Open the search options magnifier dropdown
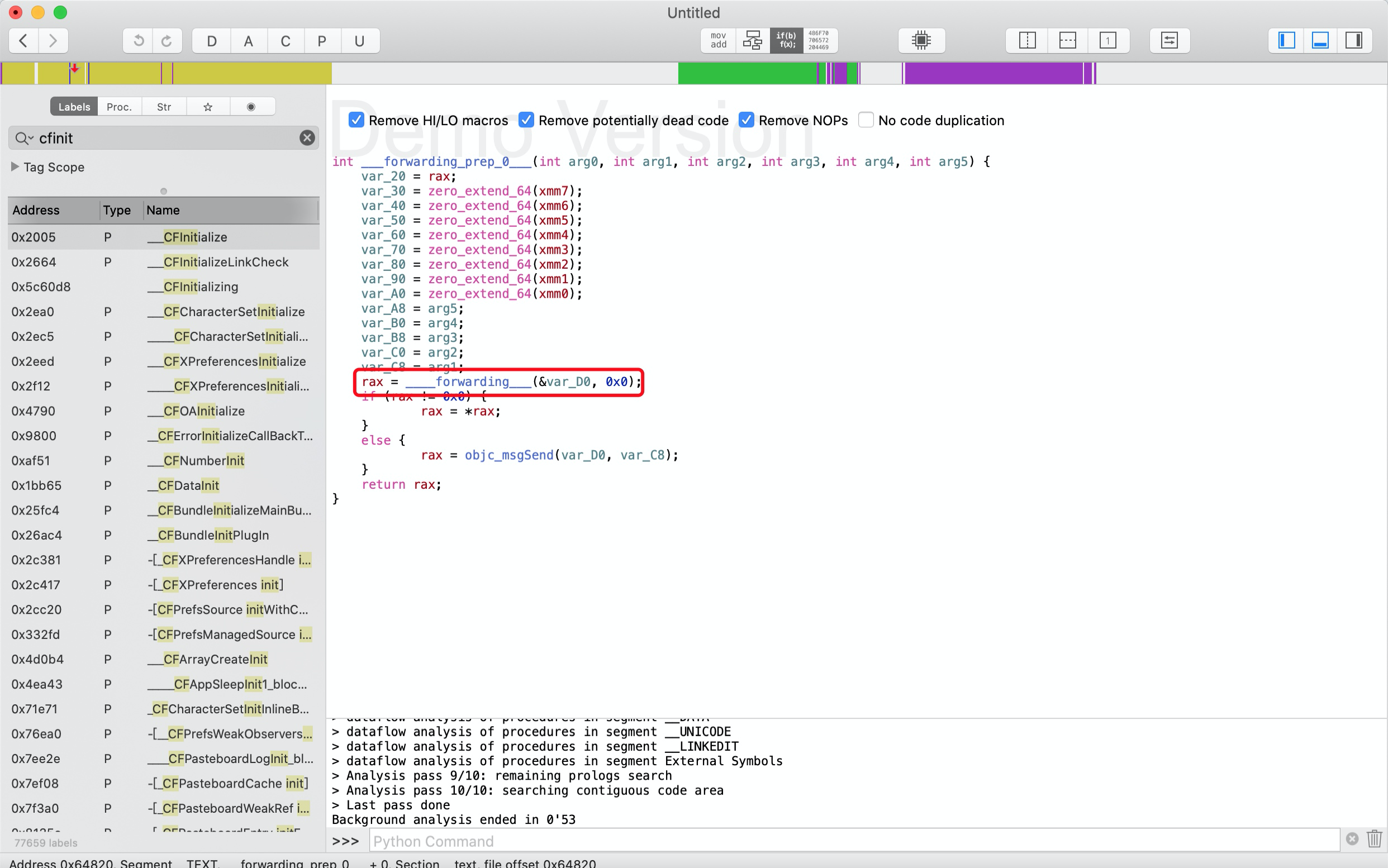 23,139
